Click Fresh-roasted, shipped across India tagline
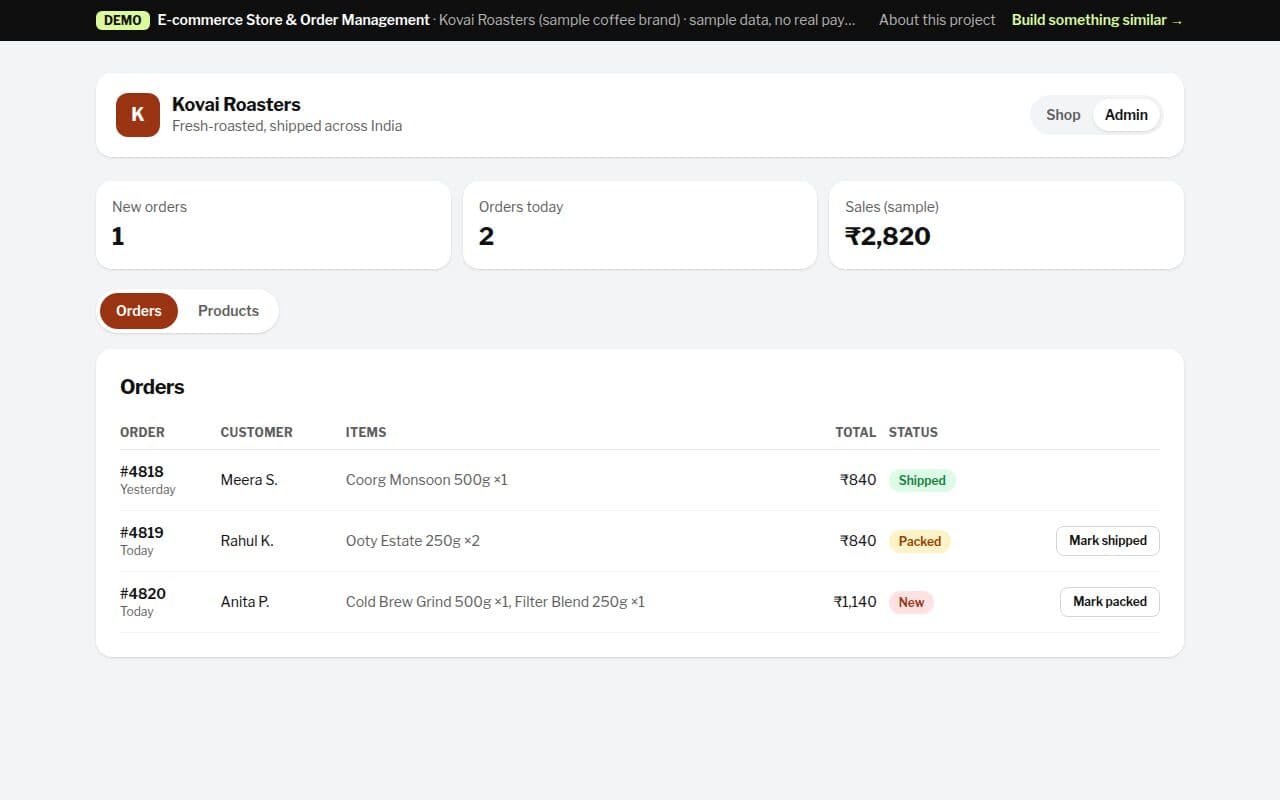The height and width of the screenshot is (800, 1280). [x=287, y=126]
